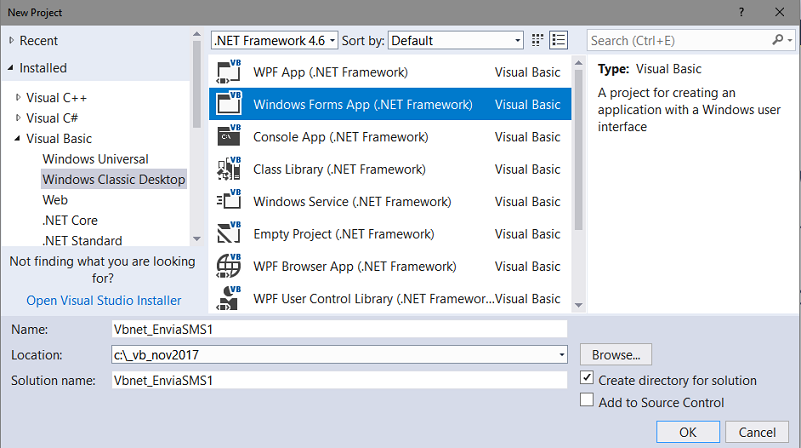This screenshot has width=801, height=448.
Task: Select .NET Standard category
Action: coord(82,240)
